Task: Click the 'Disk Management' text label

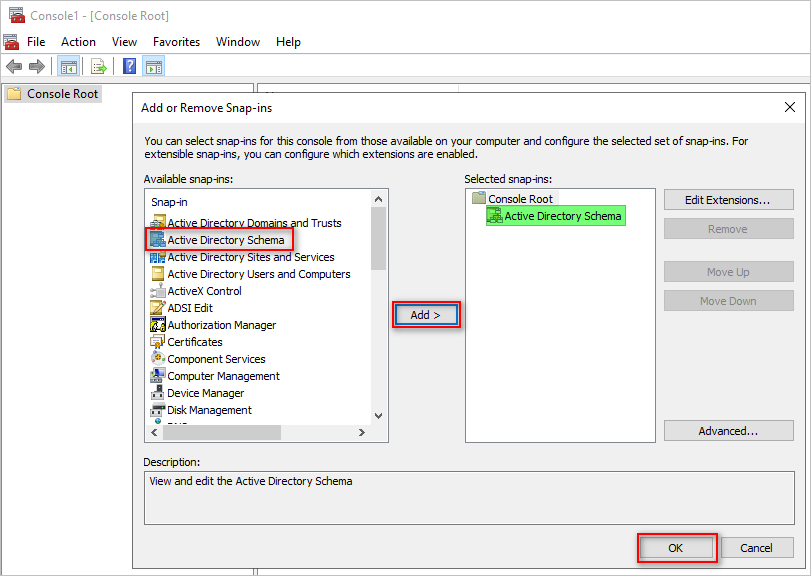Action: (209, 411)
